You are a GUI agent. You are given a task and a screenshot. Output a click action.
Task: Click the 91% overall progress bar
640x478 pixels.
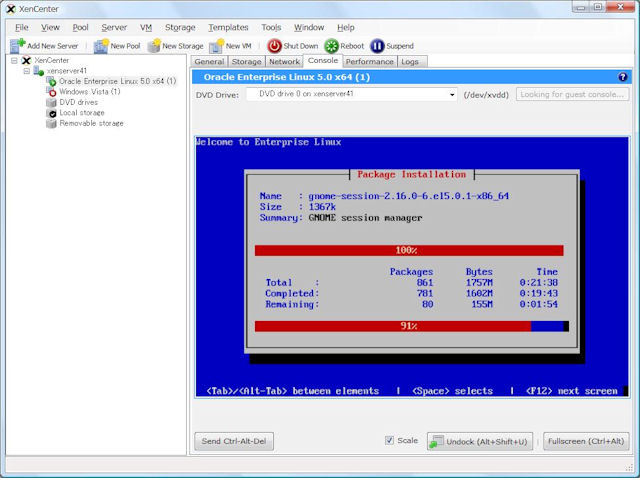tap(411, 326)
